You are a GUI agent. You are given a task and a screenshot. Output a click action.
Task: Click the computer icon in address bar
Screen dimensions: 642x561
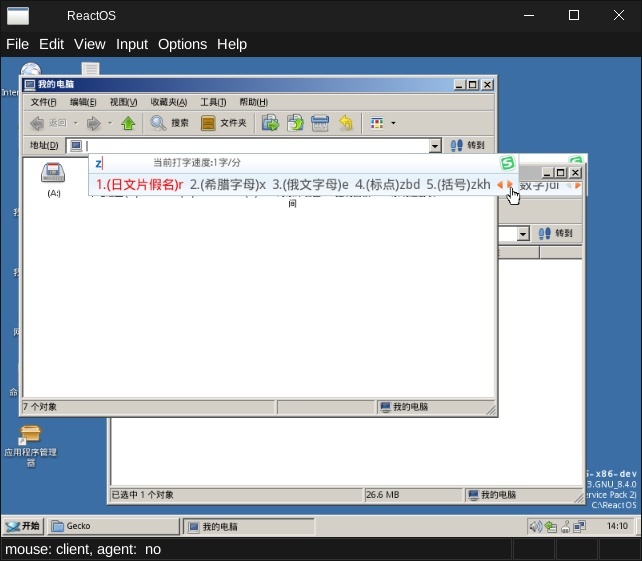[x=76, y=145]
